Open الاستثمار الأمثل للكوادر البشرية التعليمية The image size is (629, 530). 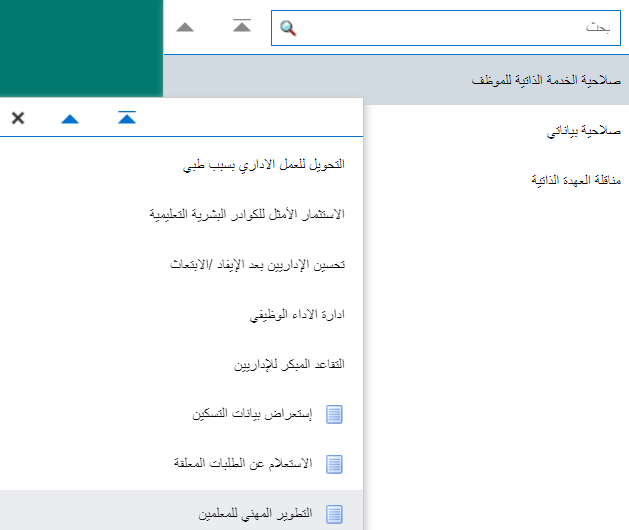coord(247,214)
